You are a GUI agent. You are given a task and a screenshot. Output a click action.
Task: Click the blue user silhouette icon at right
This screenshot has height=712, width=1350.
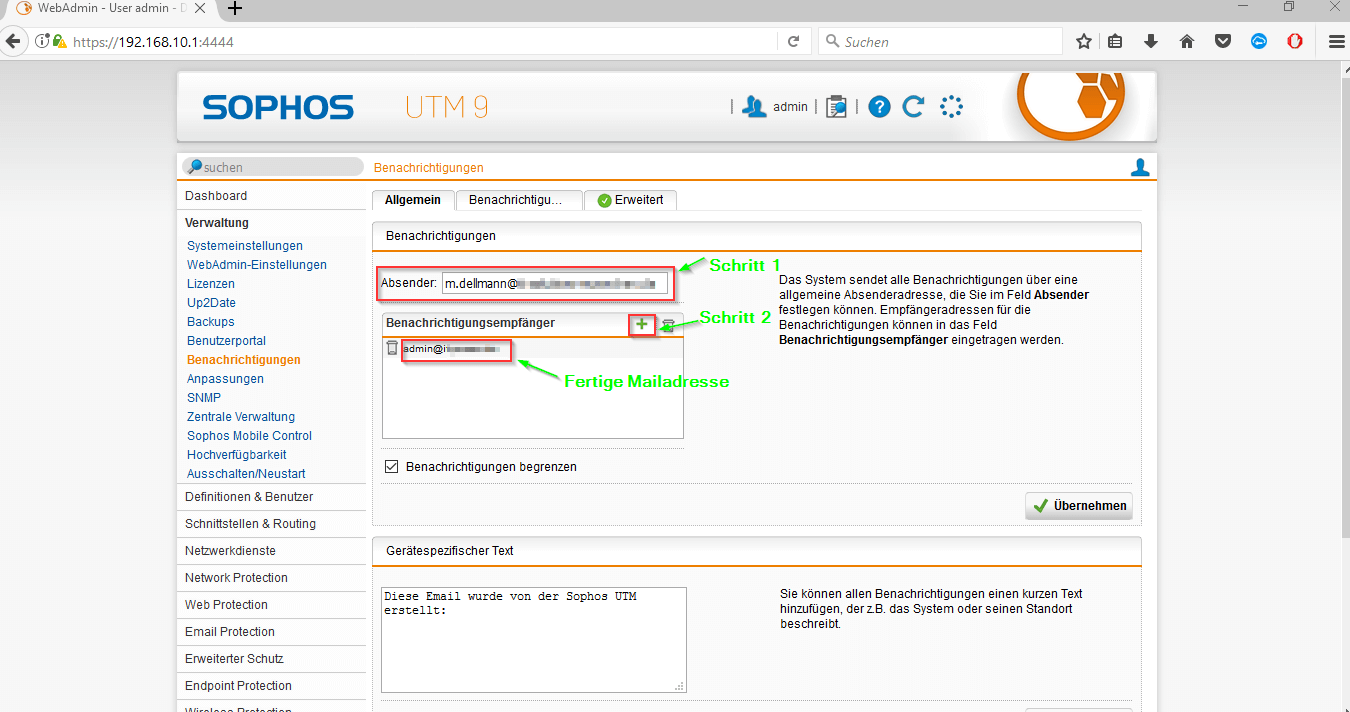point(1140,168)
